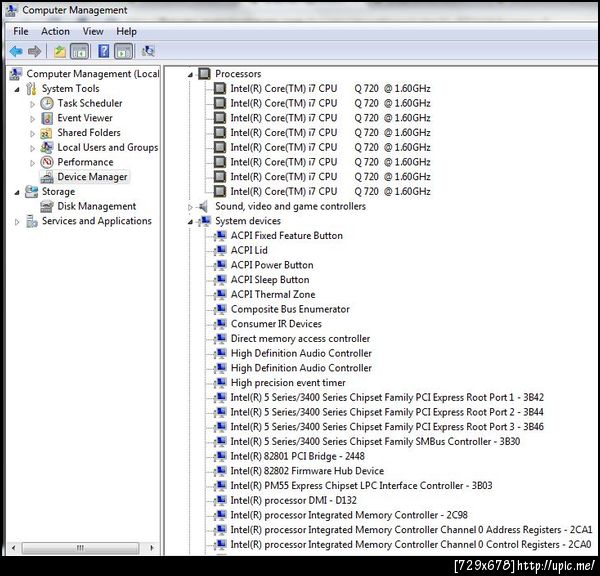Select PCI Express Root Port 1 - 3B42
Image resolution: width=600 pixels, height=576 pixels.
(387, 398)
